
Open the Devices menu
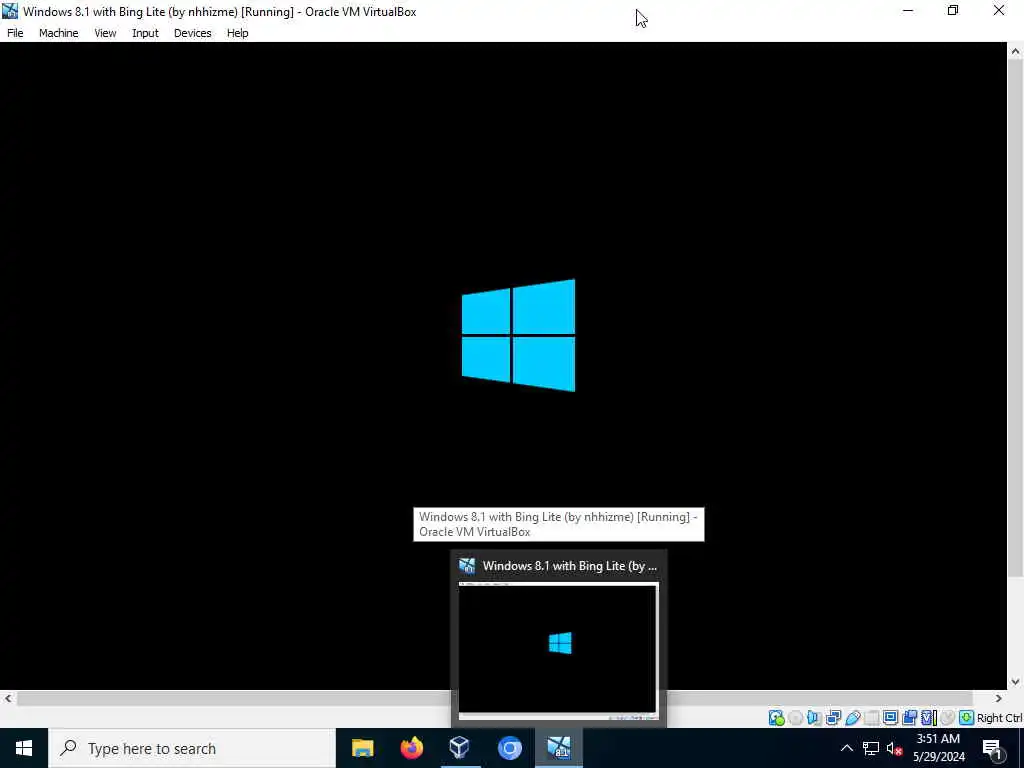(193, 33)
